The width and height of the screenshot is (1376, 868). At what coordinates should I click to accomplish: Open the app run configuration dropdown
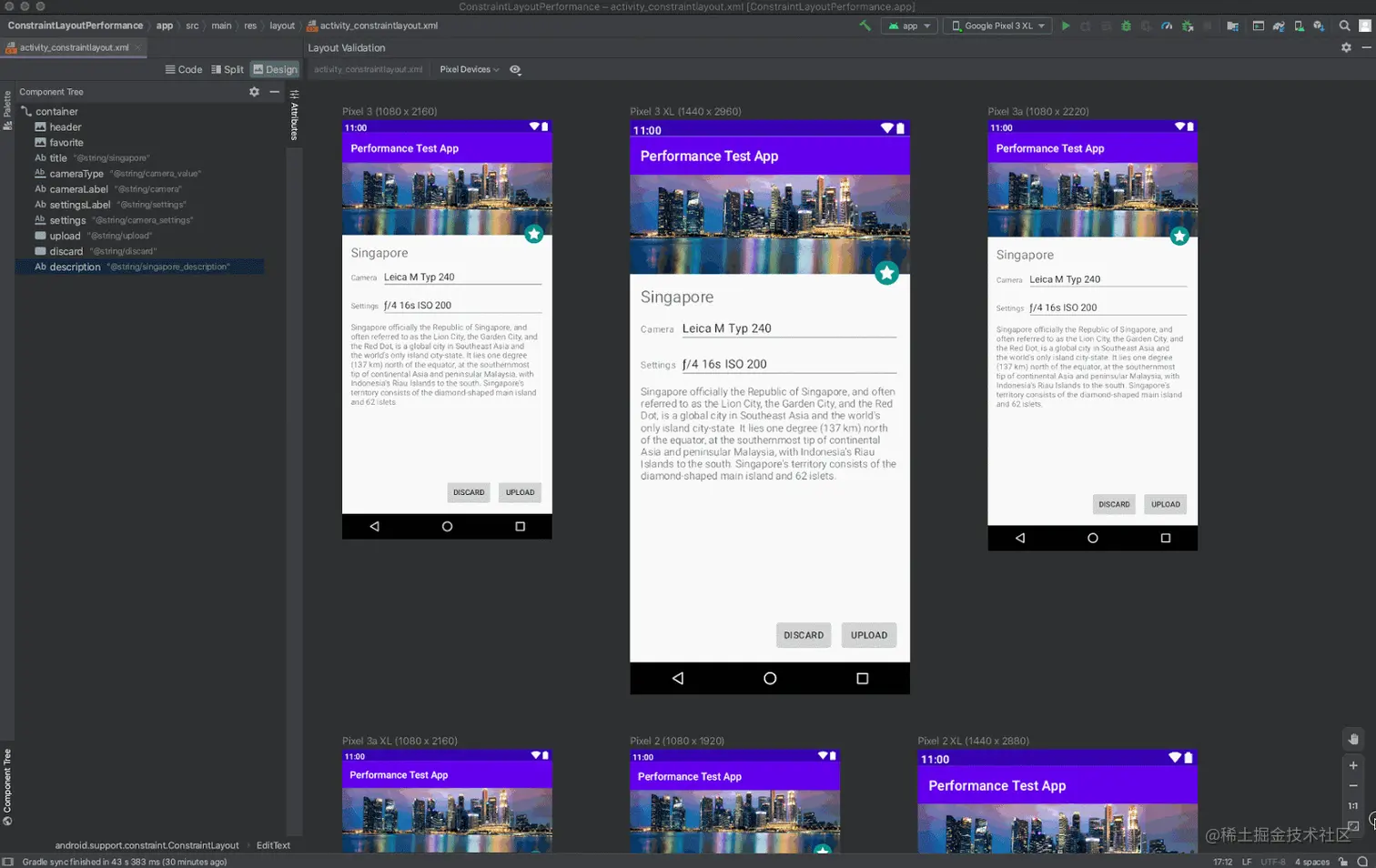[x=910, y=25]
